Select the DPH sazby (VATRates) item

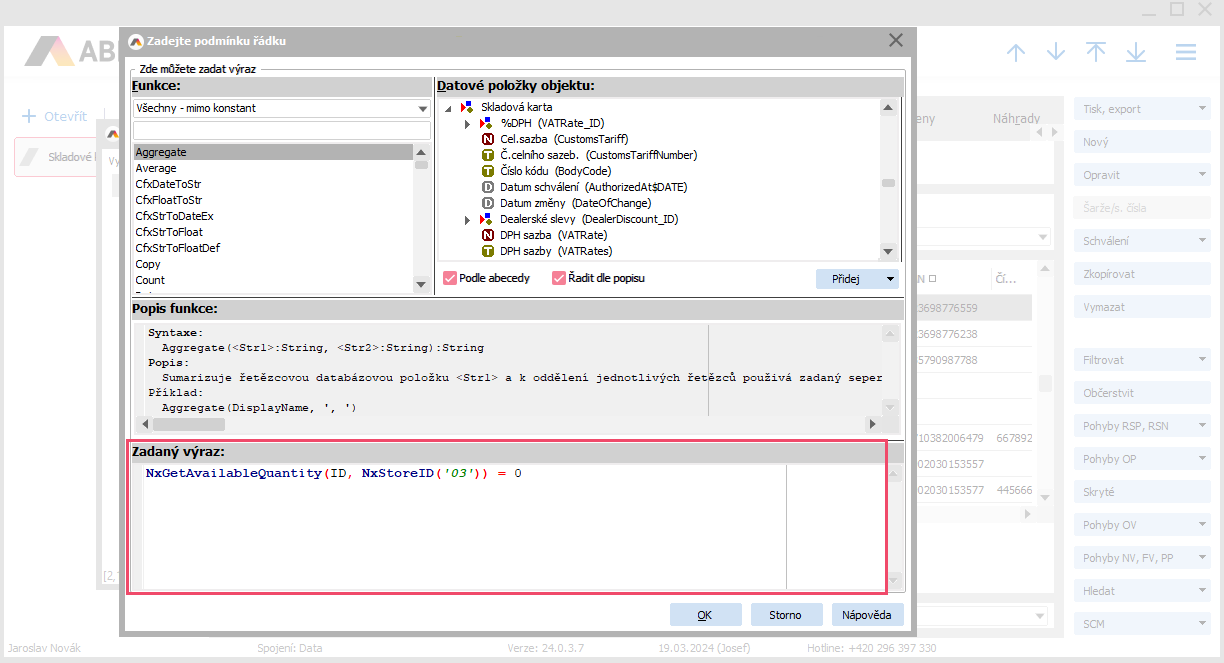(x=556, y=251)
